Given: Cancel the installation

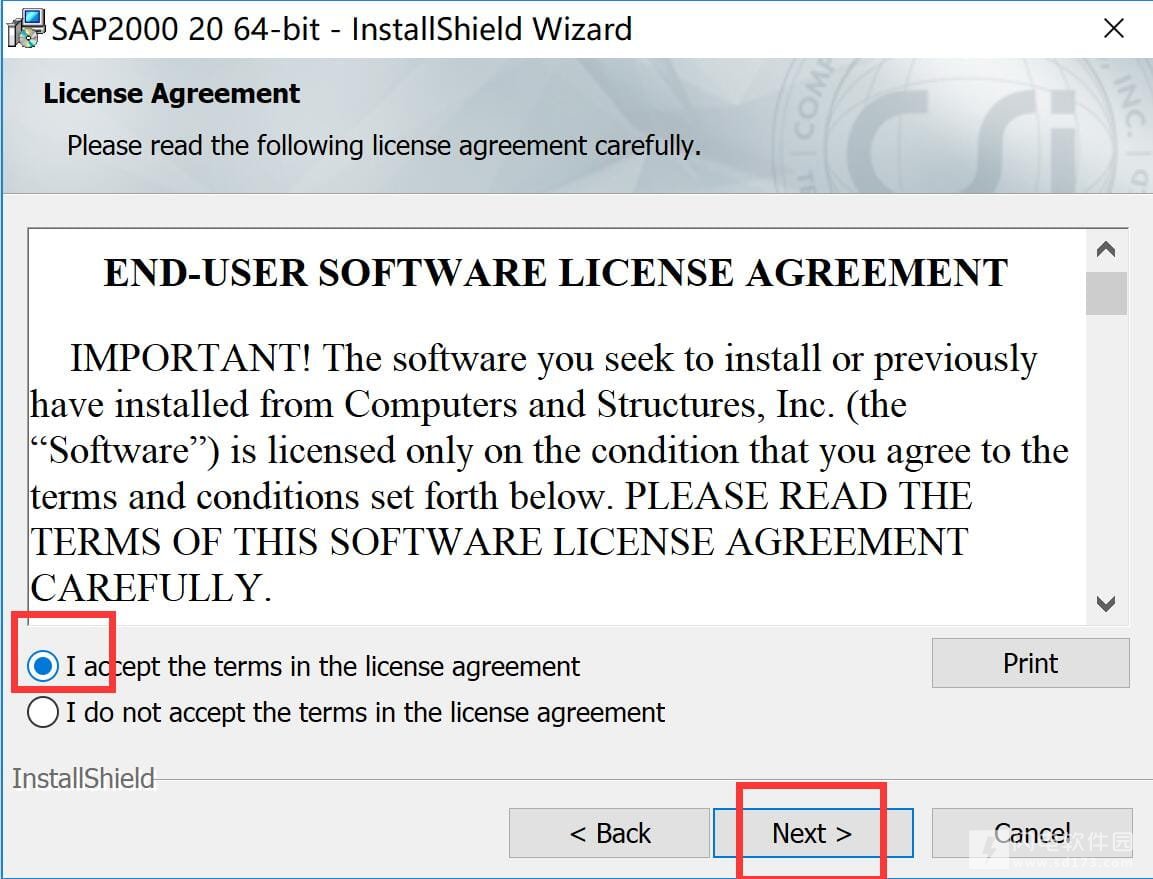Looking at the screenshot, I should click(1032, 833).
